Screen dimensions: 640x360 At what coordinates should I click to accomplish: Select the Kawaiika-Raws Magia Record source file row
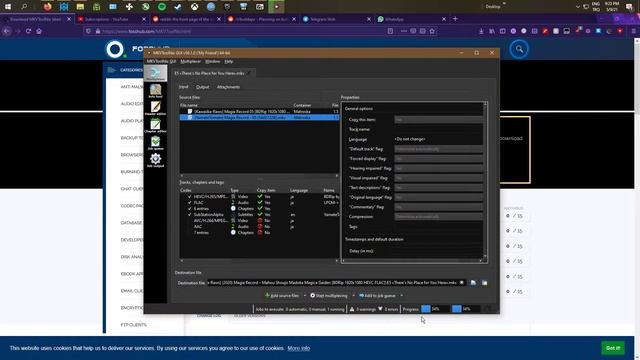tap(259, 111)
